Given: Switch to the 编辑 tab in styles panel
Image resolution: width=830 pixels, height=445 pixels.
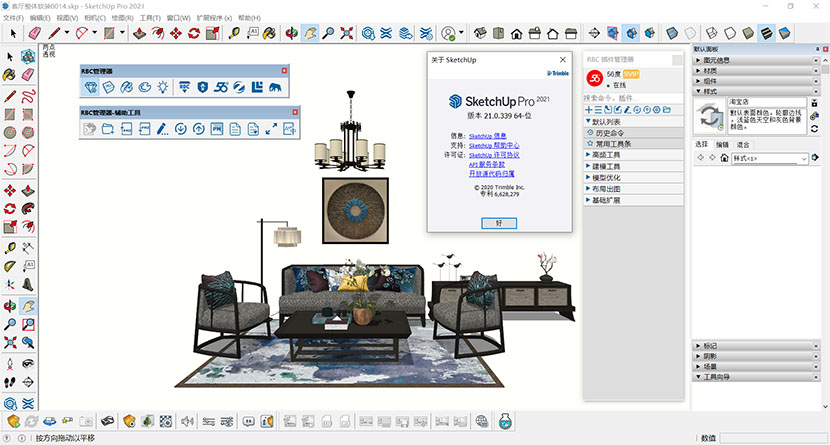Looking at the screenshot, I should (722, 145).
